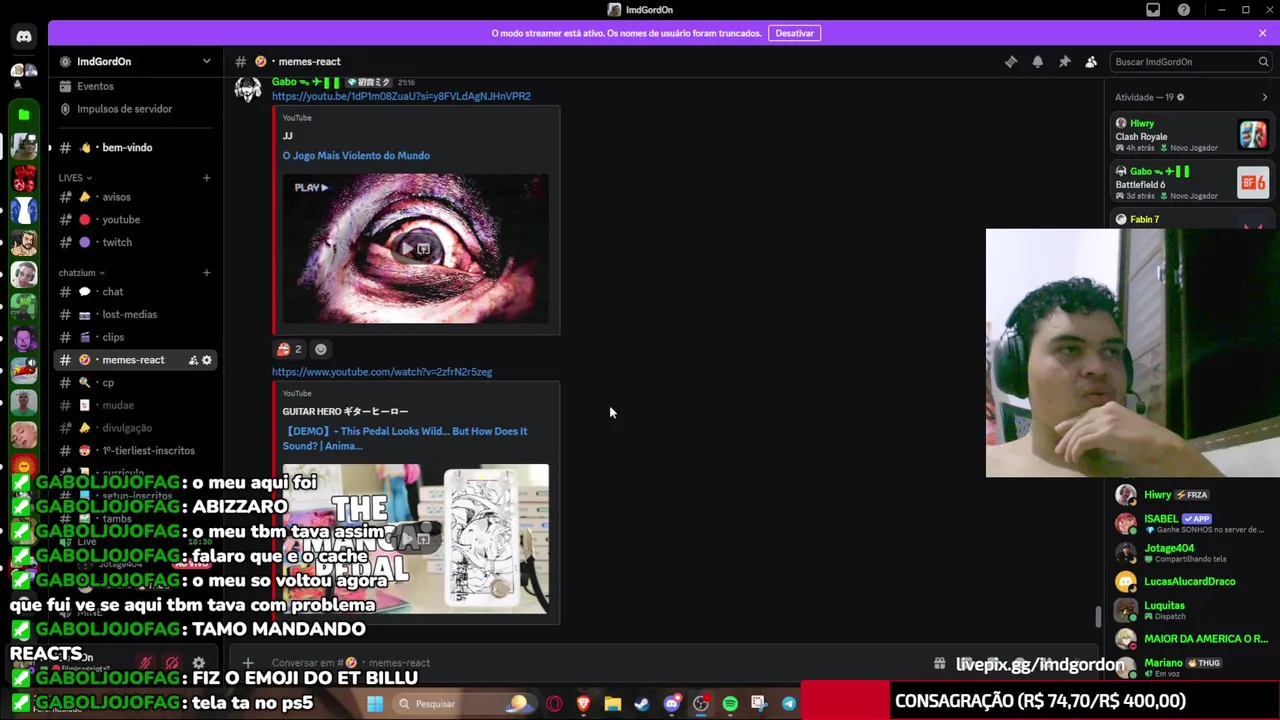Open Battlefield 6 game thumbnail
This screenshot has height=720, width=1280.
pyautogui.click(x=1253, y=182)
